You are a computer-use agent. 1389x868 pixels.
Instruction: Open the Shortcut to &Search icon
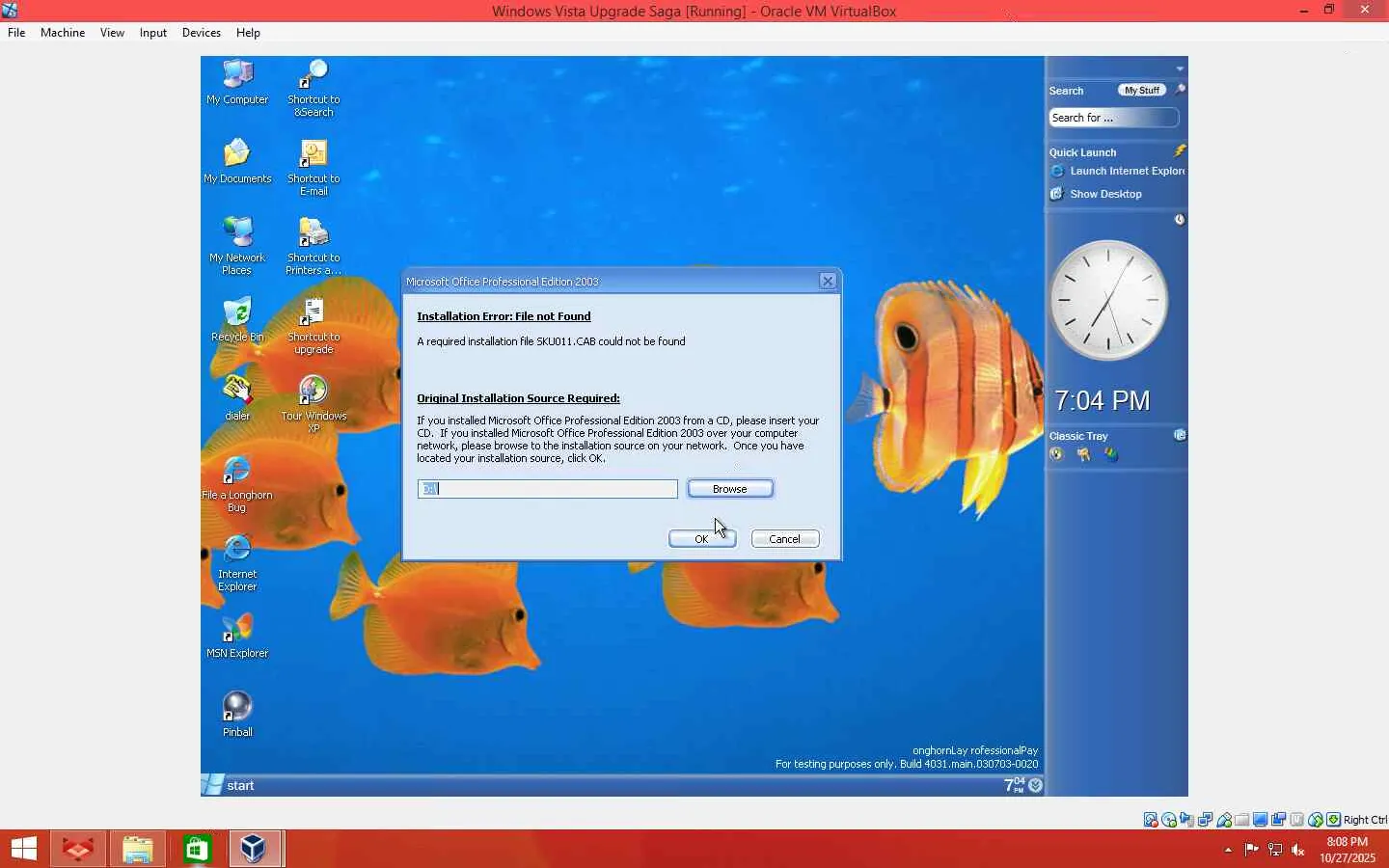(x=313, y=88)
